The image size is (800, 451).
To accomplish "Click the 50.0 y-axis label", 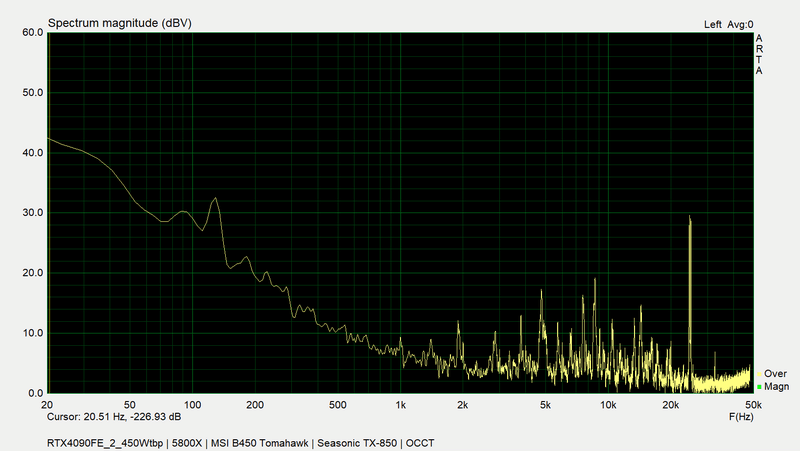I will point(33,93).
